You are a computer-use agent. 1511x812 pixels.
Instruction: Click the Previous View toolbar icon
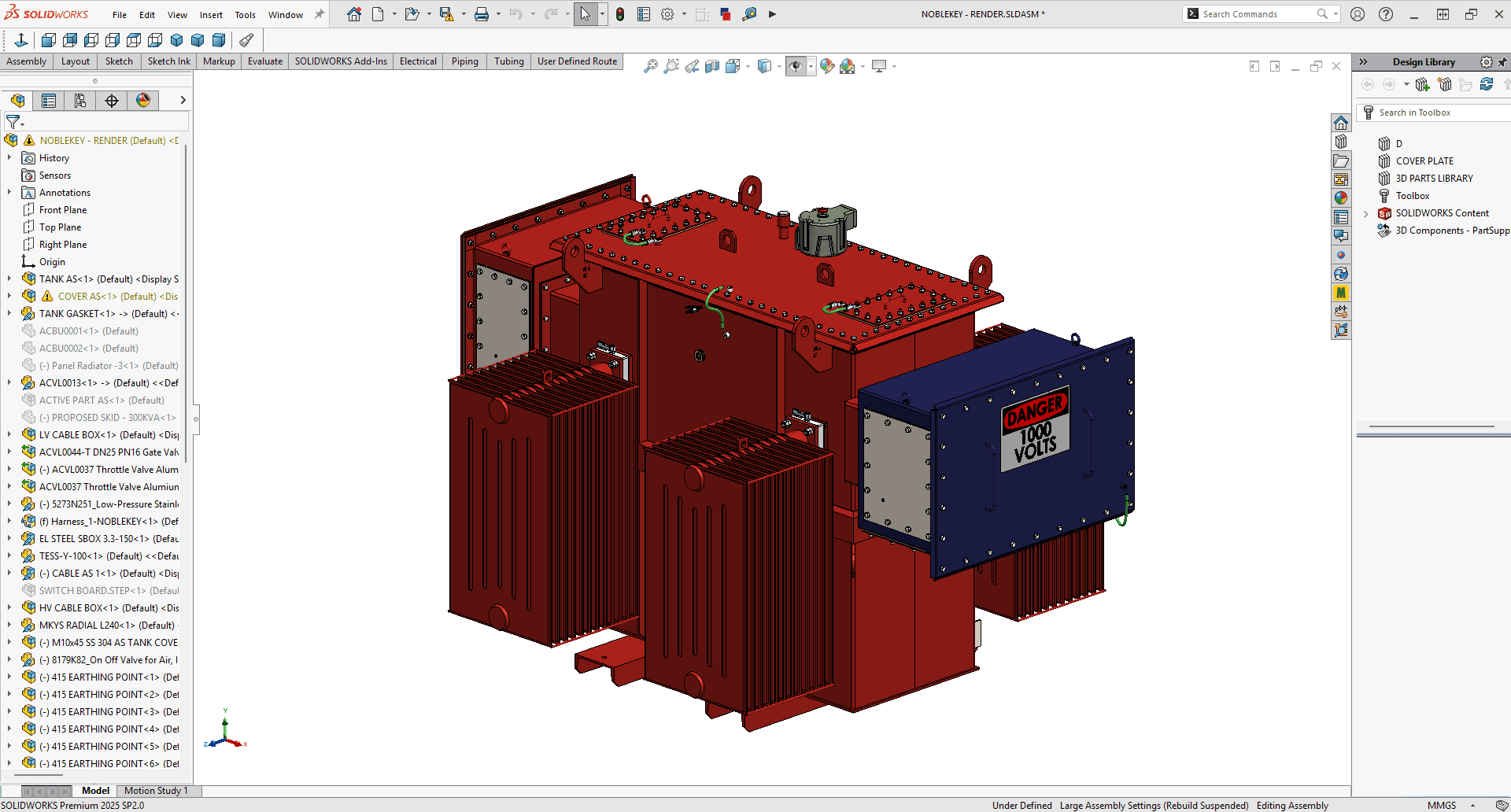pos(692,66)
